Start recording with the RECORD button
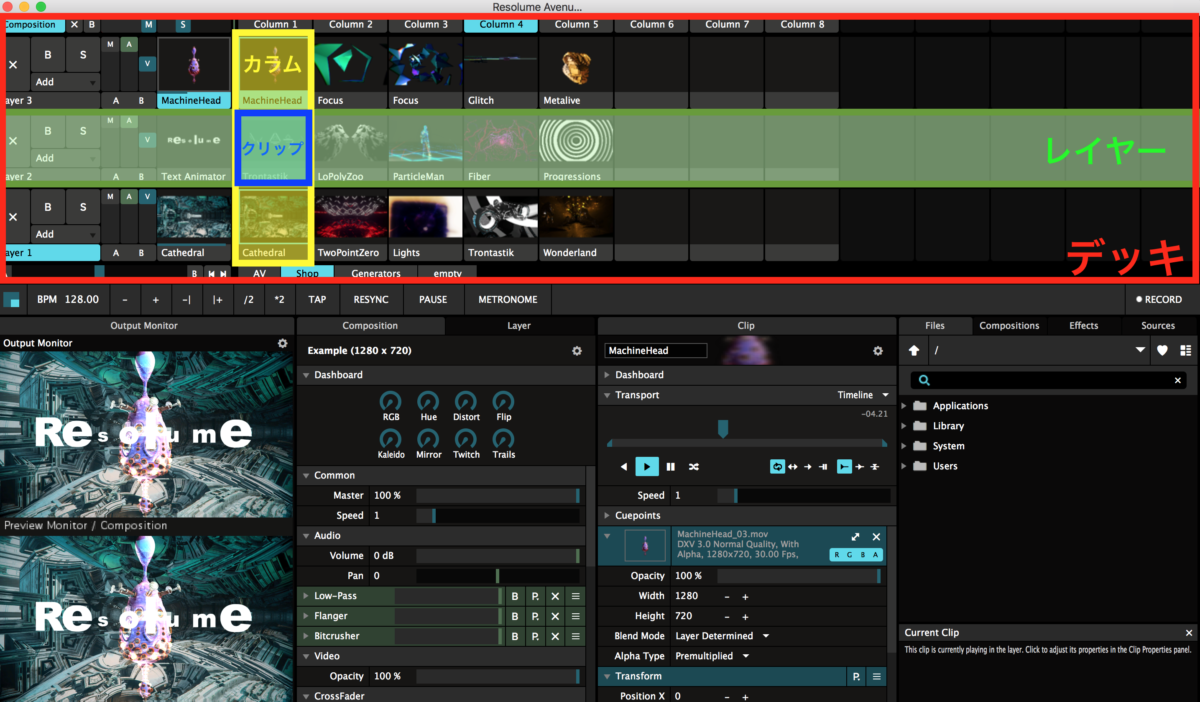 (x=1158, y=299)
